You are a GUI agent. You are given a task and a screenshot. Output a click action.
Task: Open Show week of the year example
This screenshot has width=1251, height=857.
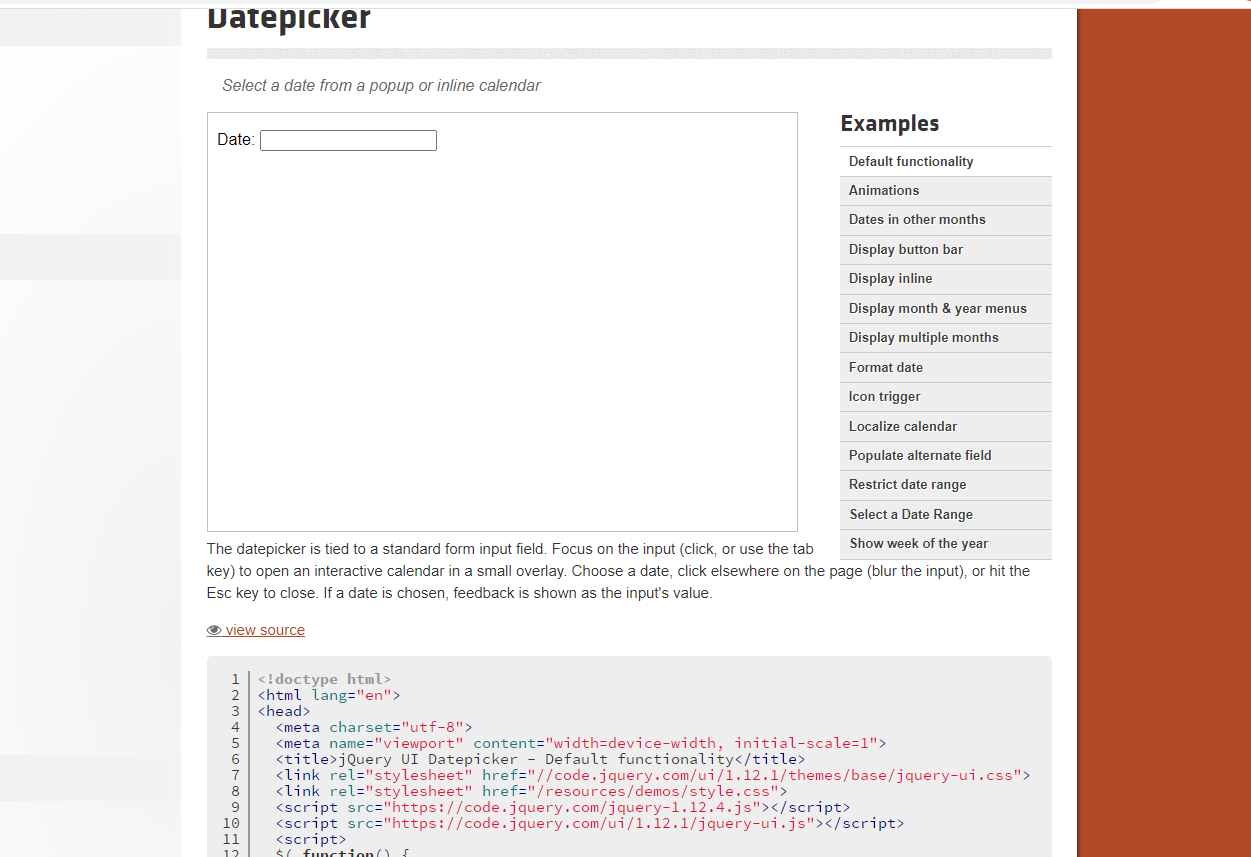946,544
